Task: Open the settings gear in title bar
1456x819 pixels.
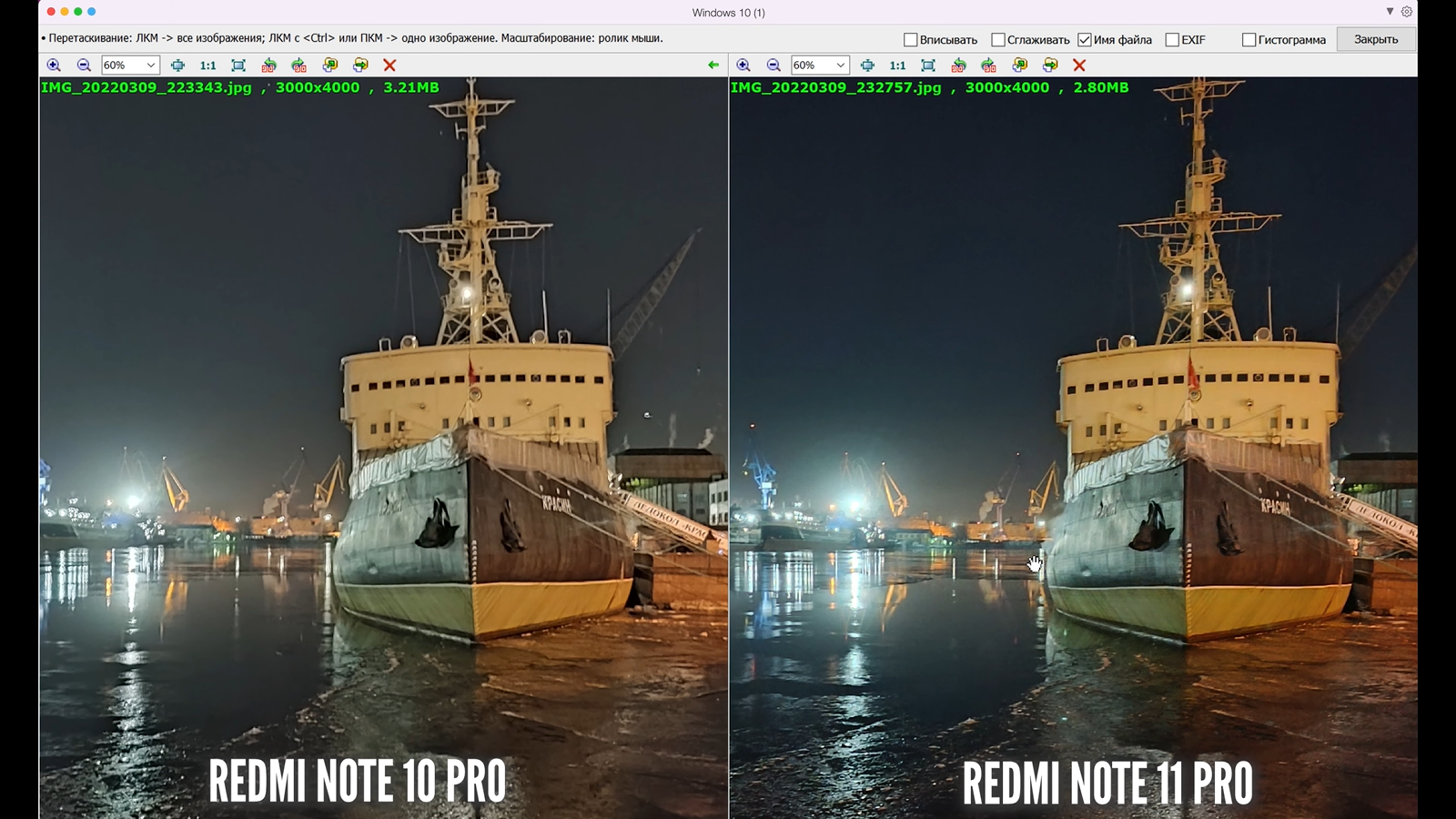Action: tap(1407, 12)
